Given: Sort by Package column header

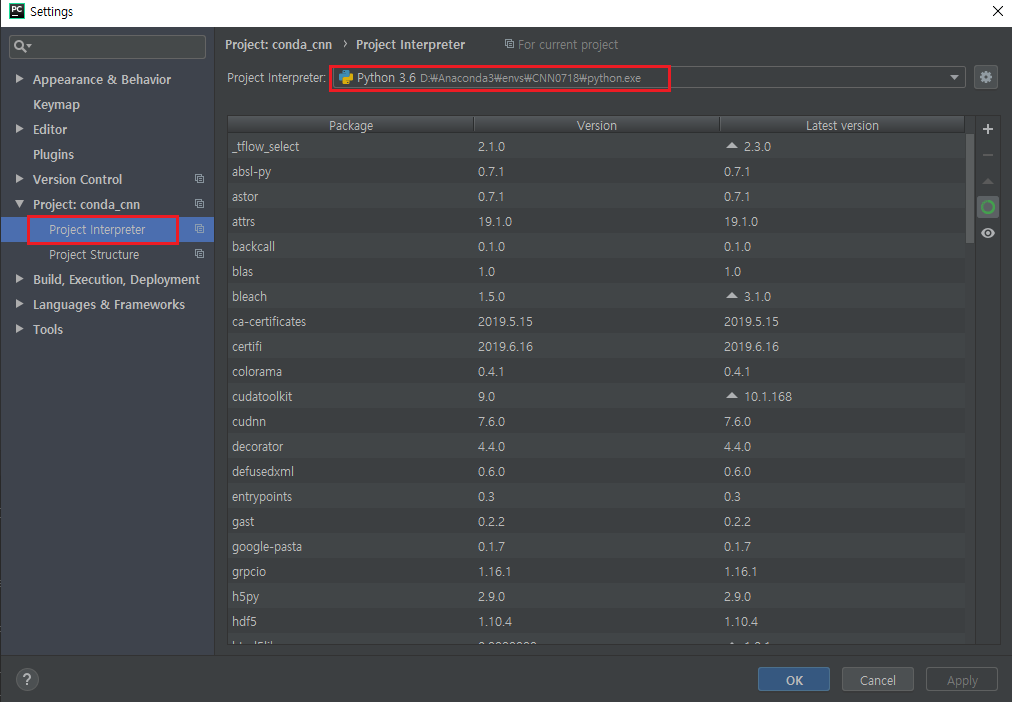Looking at the screenshot, I should [x=350, y=125].
